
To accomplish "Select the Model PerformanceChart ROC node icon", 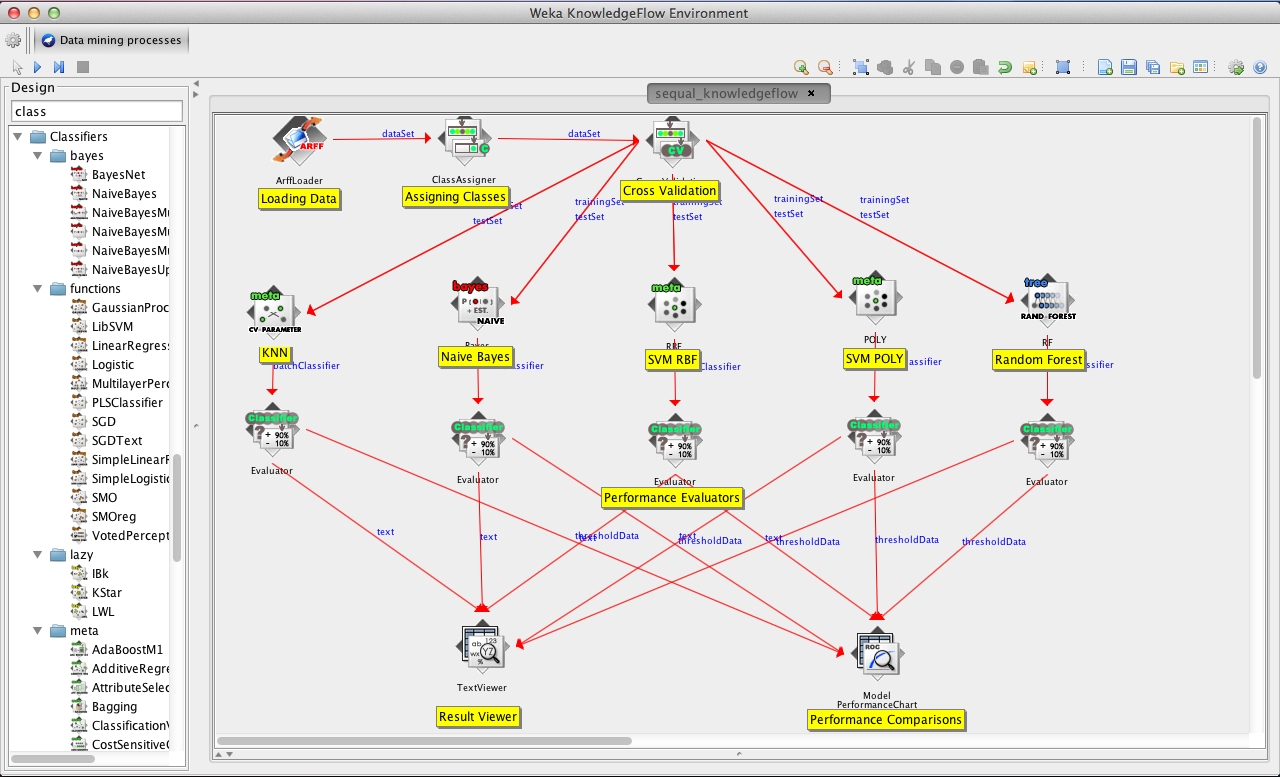I will point(878,655).
